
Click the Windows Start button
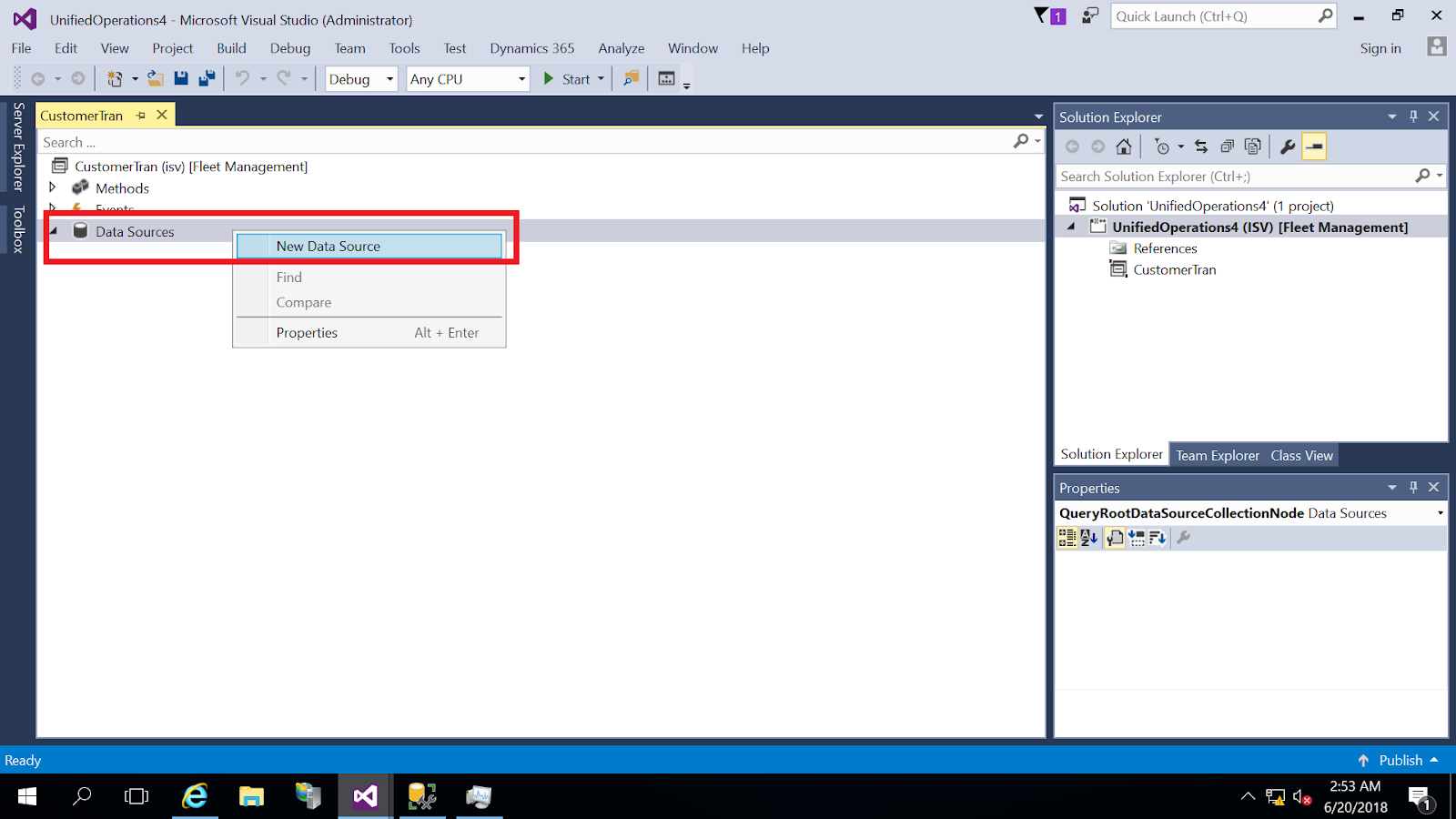[27, 796]
